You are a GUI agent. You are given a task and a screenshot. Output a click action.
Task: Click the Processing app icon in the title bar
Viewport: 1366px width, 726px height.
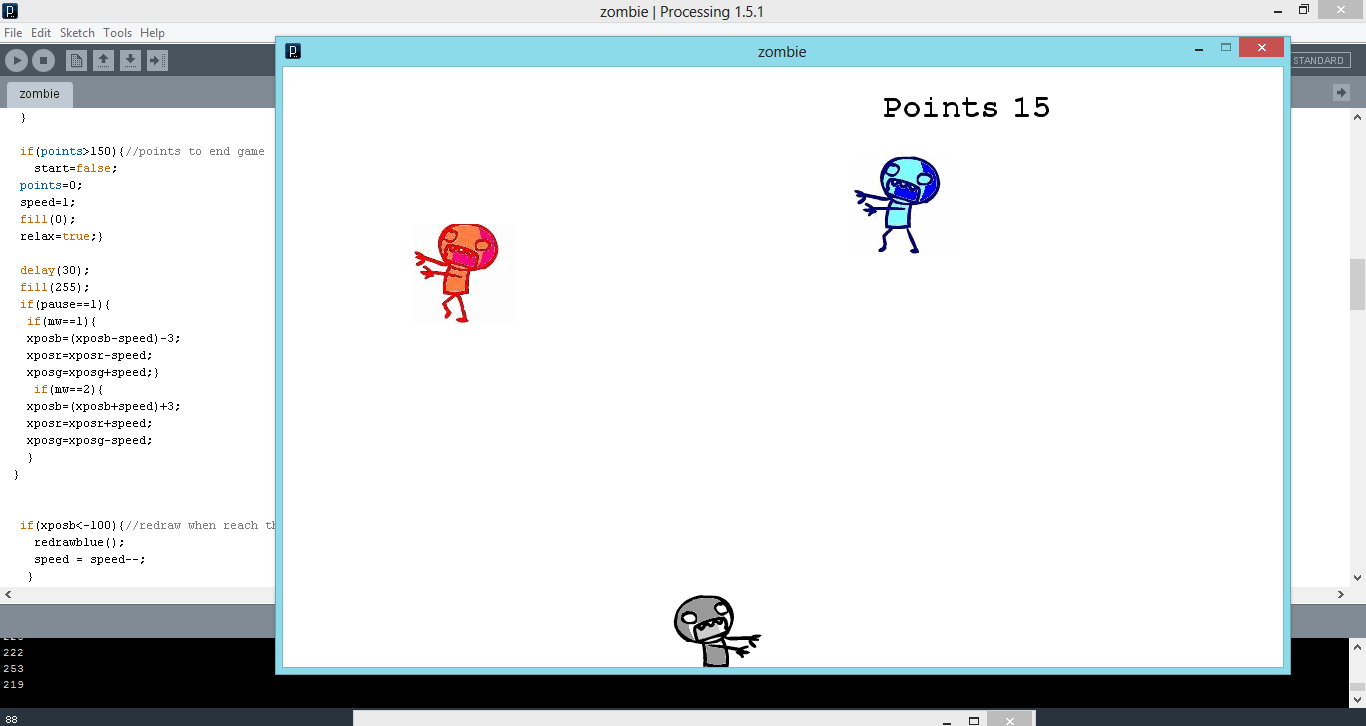[11, 11]
